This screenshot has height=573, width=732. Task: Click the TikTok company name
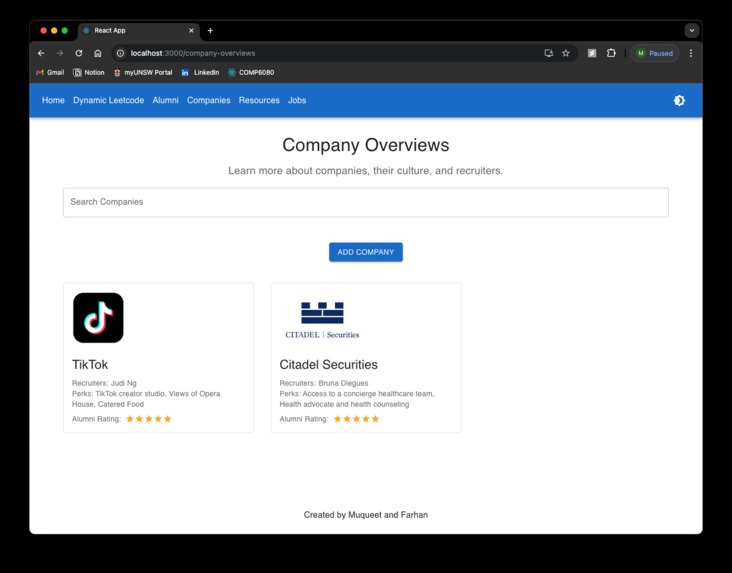[x=90, y=365]
